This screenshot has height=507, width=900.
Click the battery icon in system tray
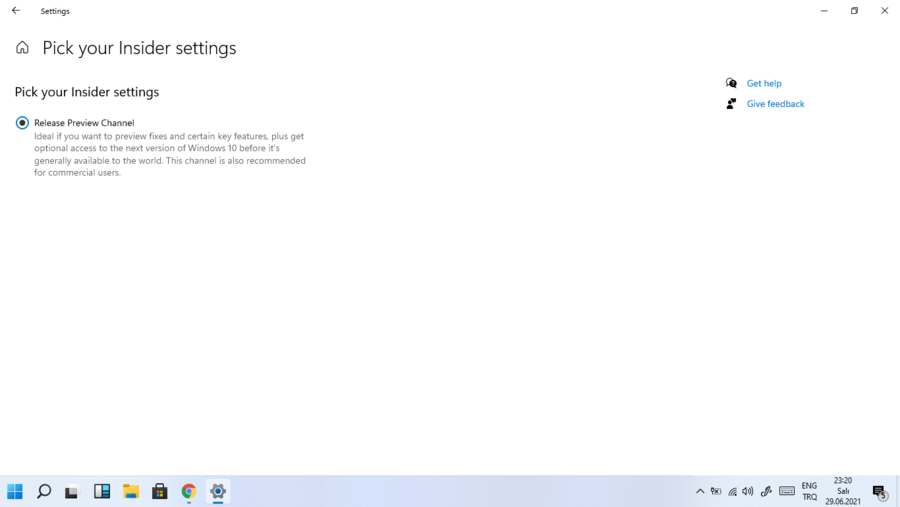tap(716, 491)
